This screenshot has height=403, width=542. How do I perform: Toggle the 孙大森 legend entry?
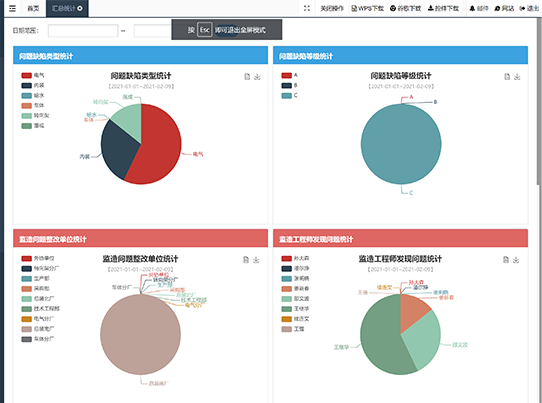point(295,258)
